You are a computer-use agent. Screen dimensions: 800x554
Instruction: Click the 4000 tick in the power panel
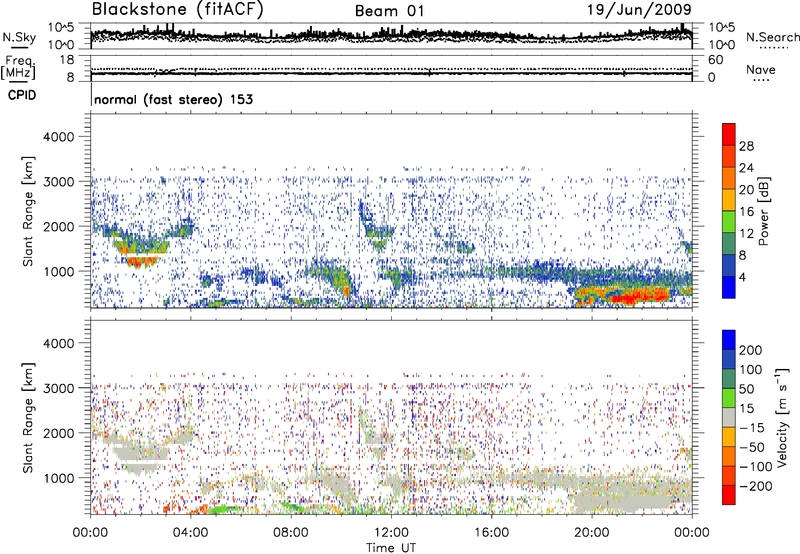58,137
